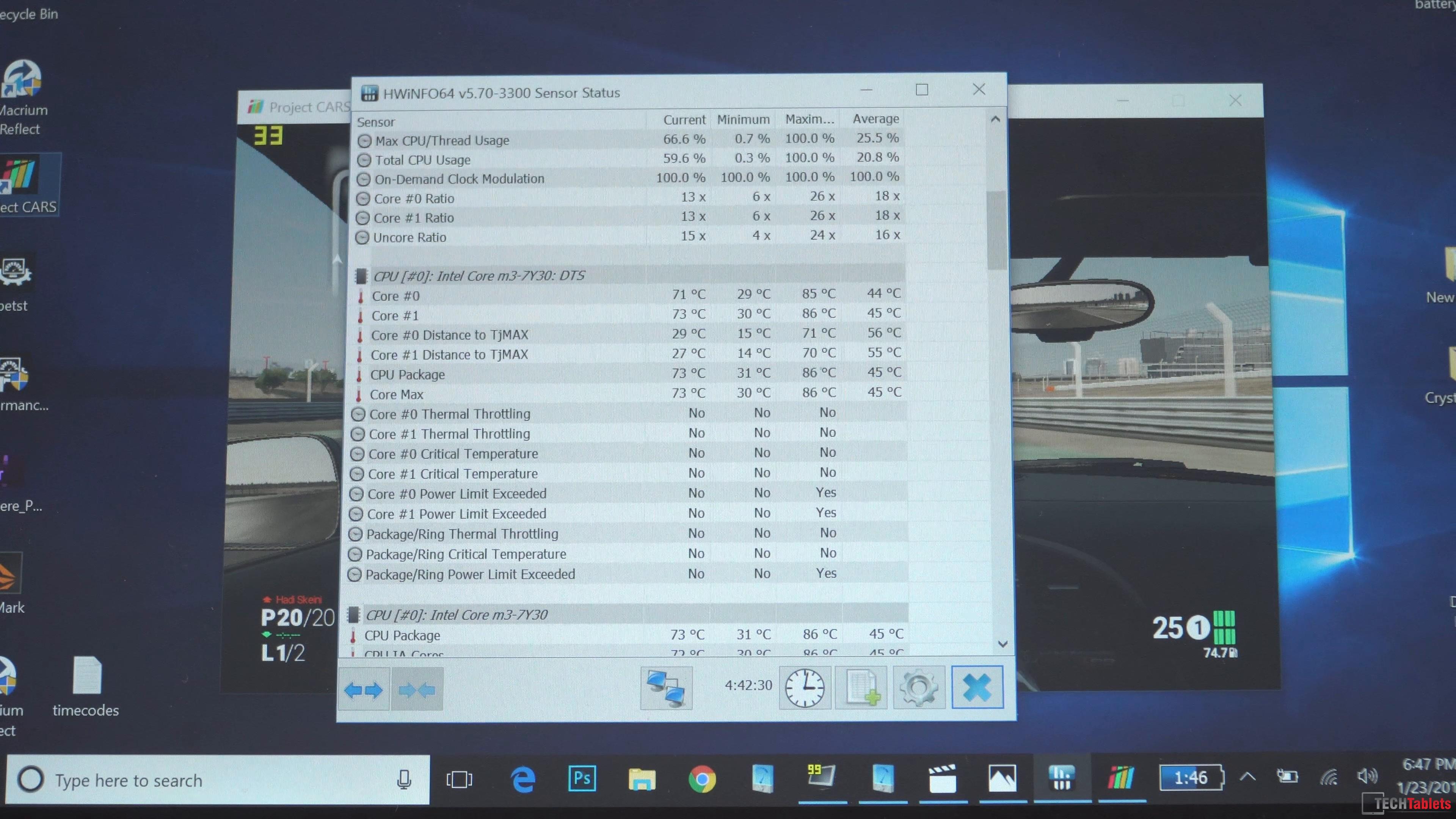Image resolution: width=1456 pixels, height=819 pixels.
Task: Click the microphone icon in the search box
Action: tap(403, 780)
